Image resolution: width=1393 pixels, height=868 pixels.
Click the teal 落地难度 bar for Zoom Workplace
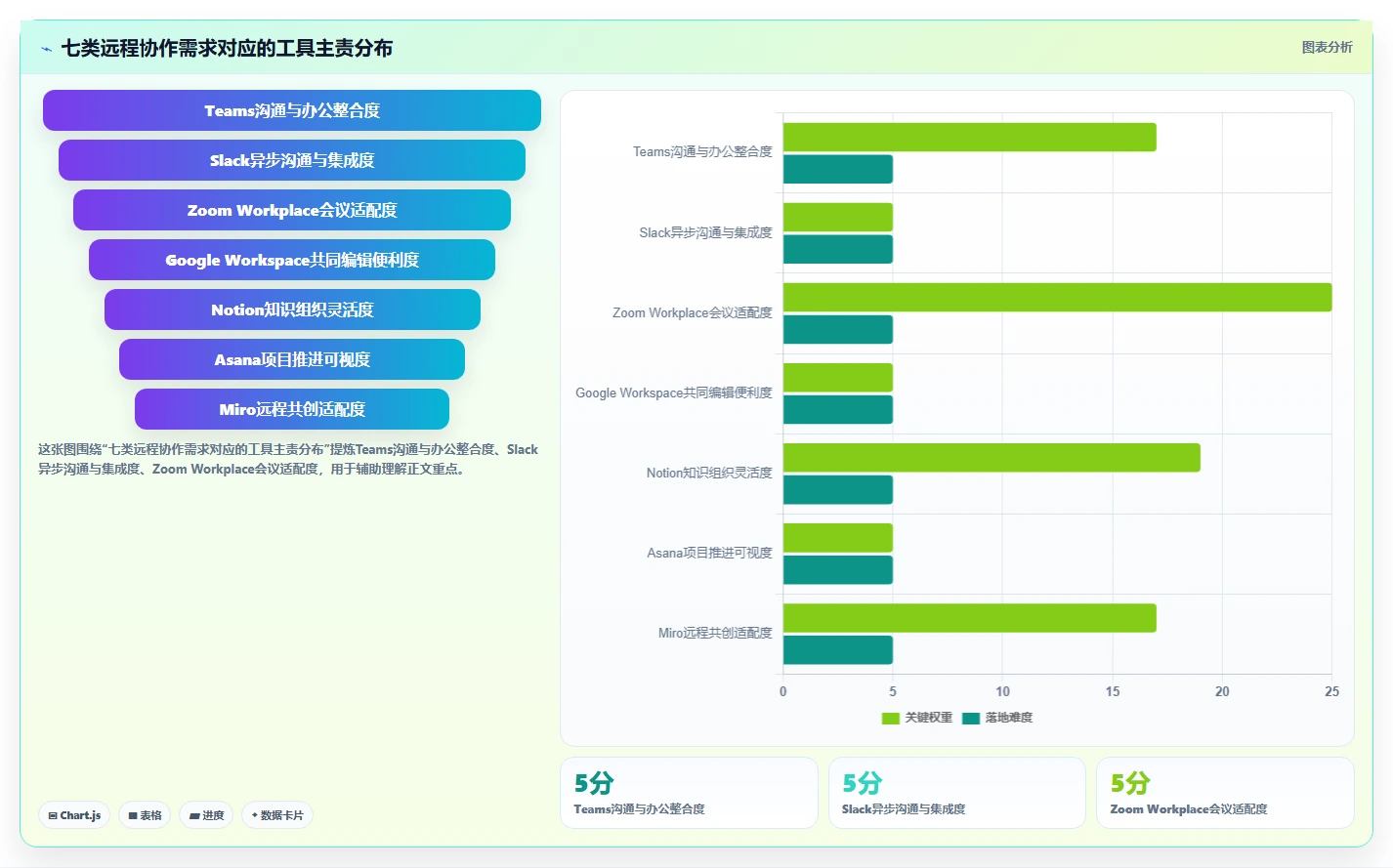click(838, 329)
